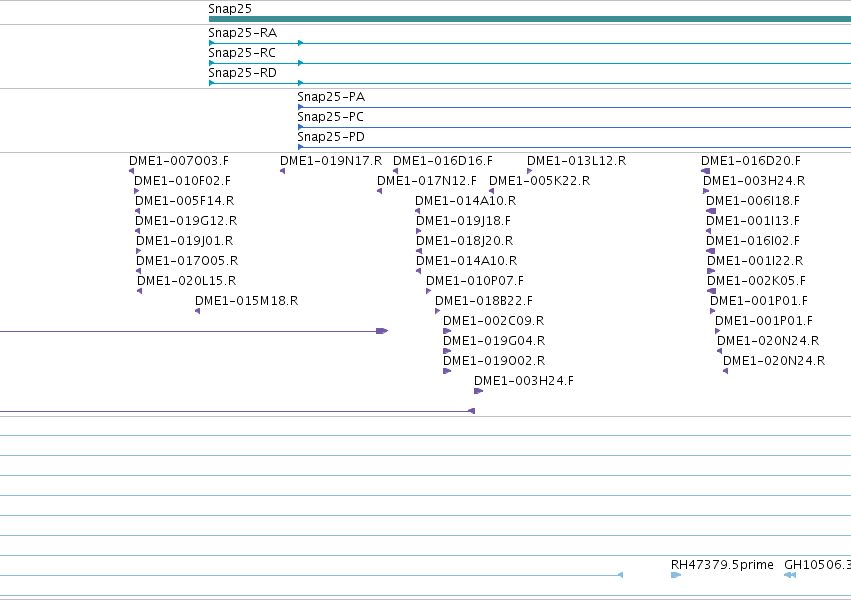Pick the DME1-016I02.F read label
Screen dimensions: 851x600
753,241
